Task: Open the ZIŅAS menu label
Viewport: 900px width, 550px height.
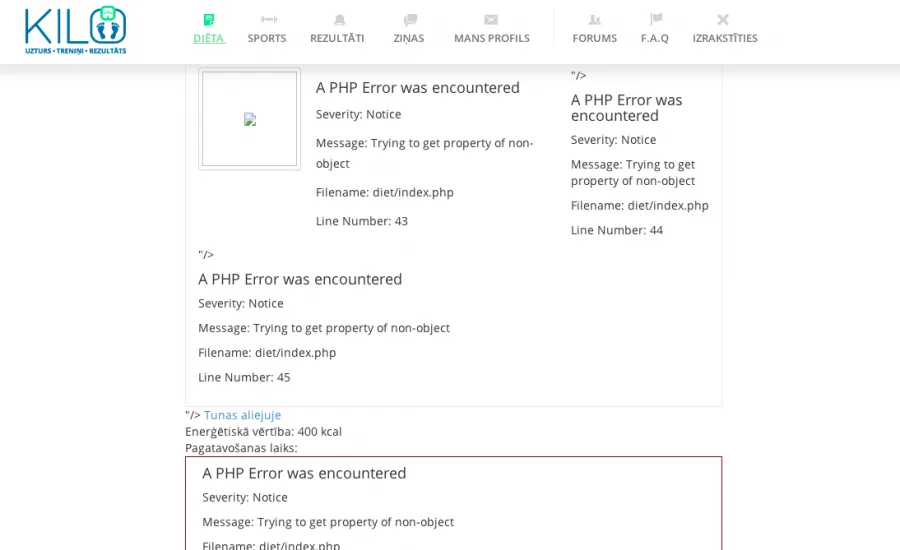Action: point(409,38)
